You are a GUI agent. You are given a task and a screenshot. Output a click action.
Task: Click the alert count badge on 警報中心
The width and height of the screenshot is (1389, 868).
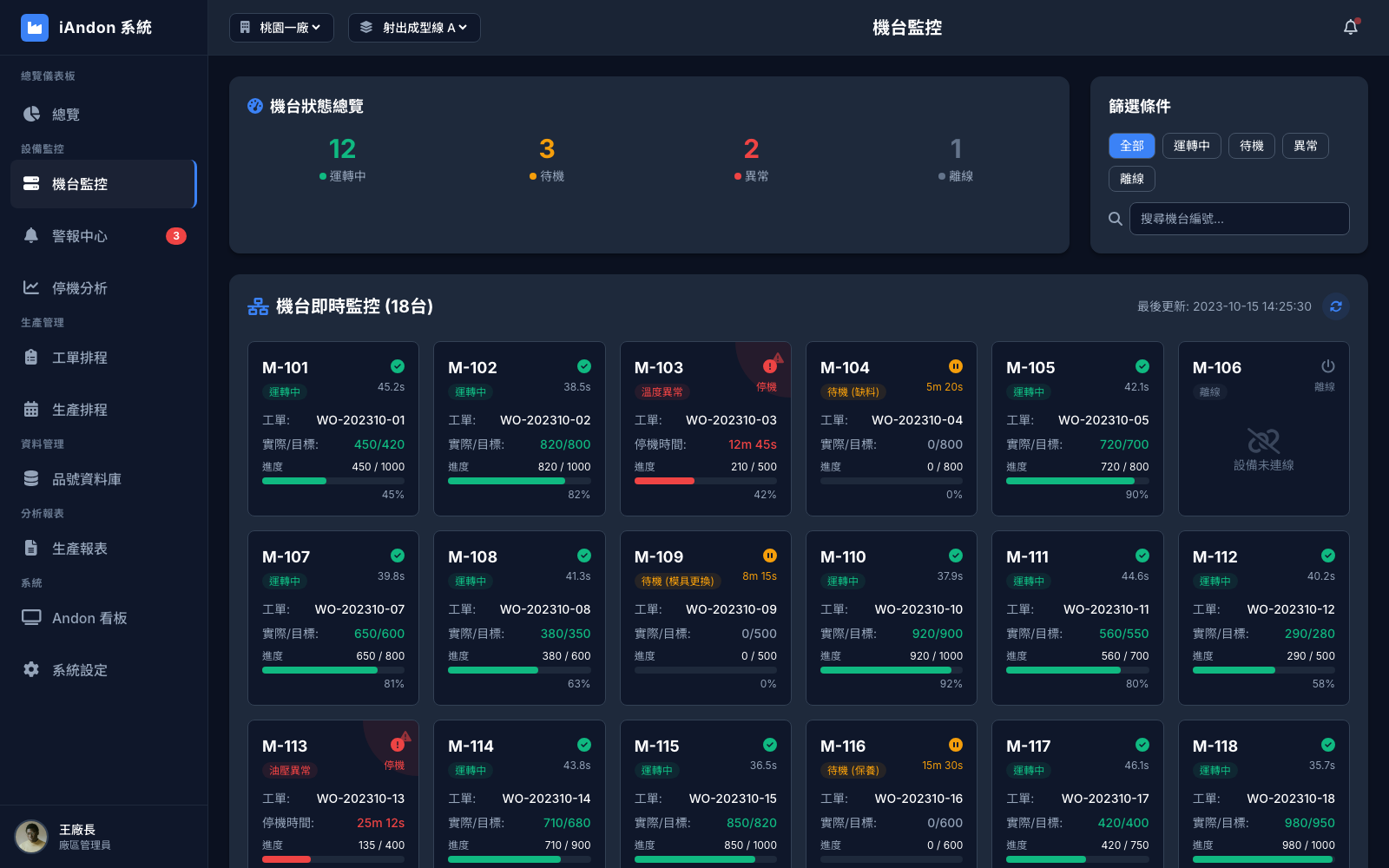[x=176, y=235]
